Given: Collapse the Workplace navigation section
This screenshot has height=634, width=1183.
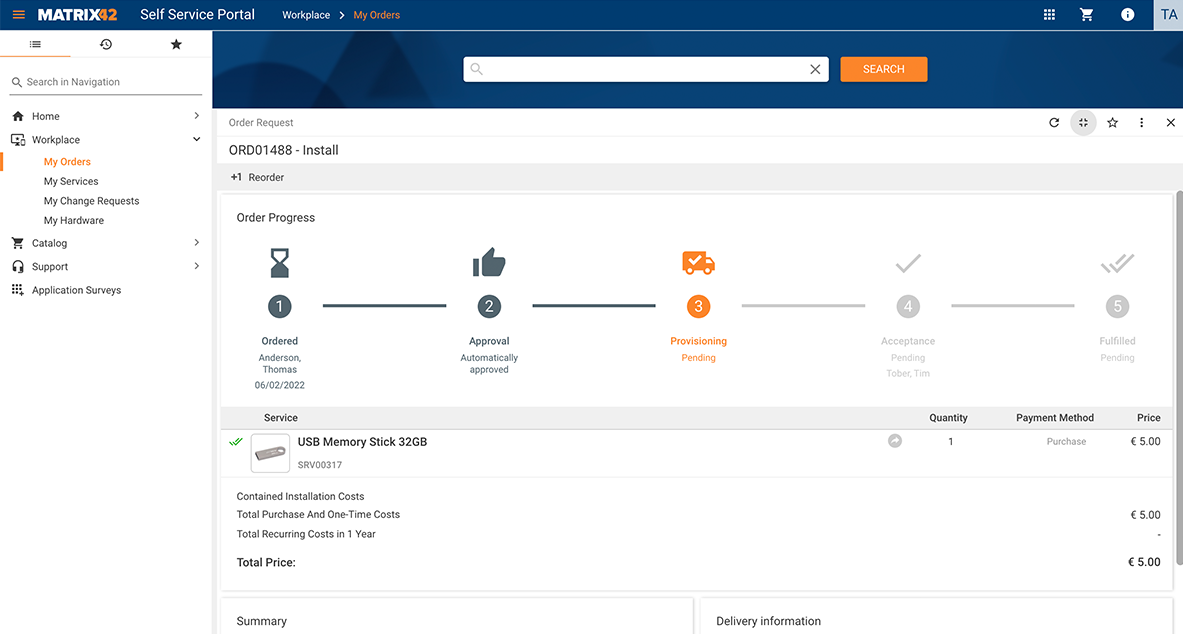Looking at the screenshot, I should (x=195, y=139).
